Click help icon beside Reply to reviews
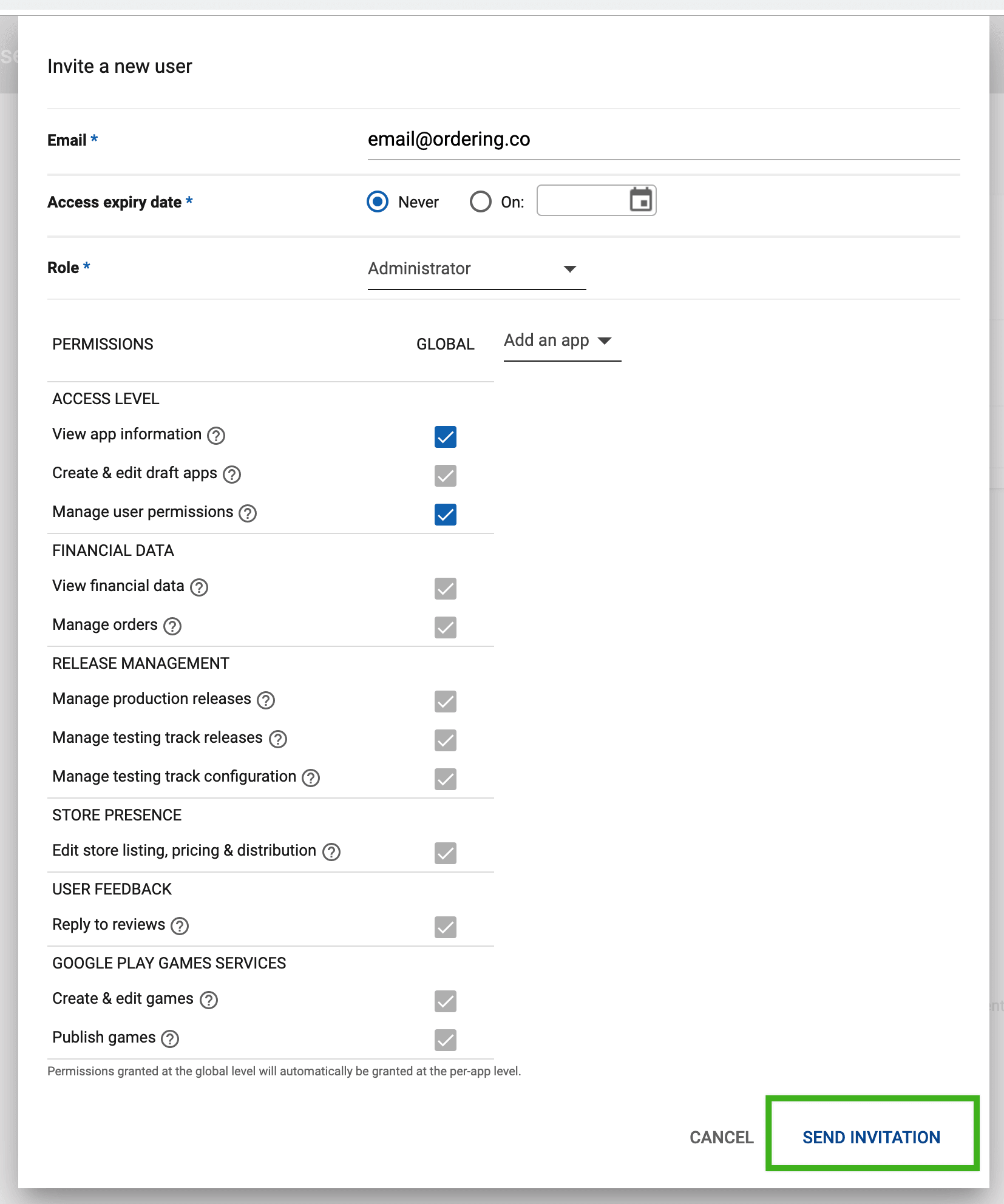The height and width of the screenshot is (1204, 1004). coord(180,926)
